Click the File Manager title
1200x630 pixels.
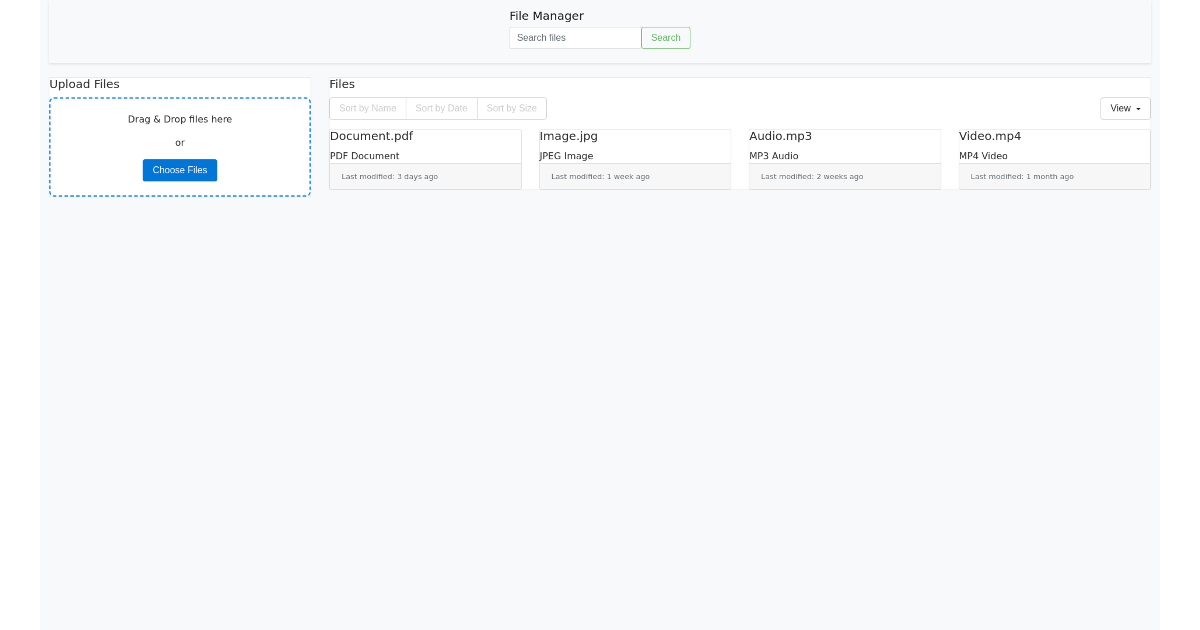[546, 16]
